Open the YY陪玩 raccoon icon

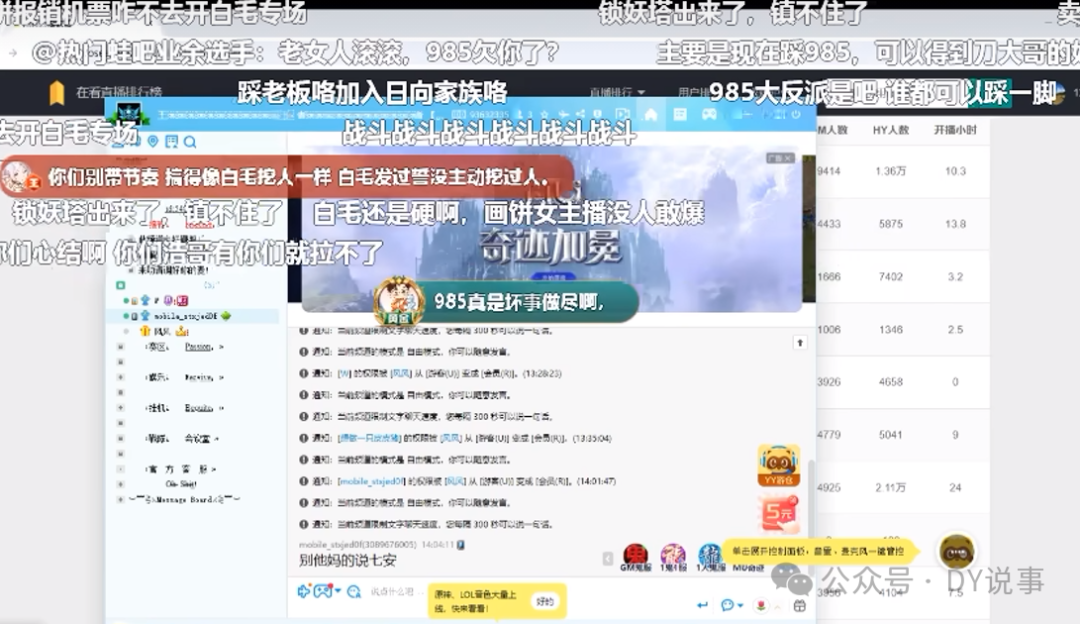778,466
